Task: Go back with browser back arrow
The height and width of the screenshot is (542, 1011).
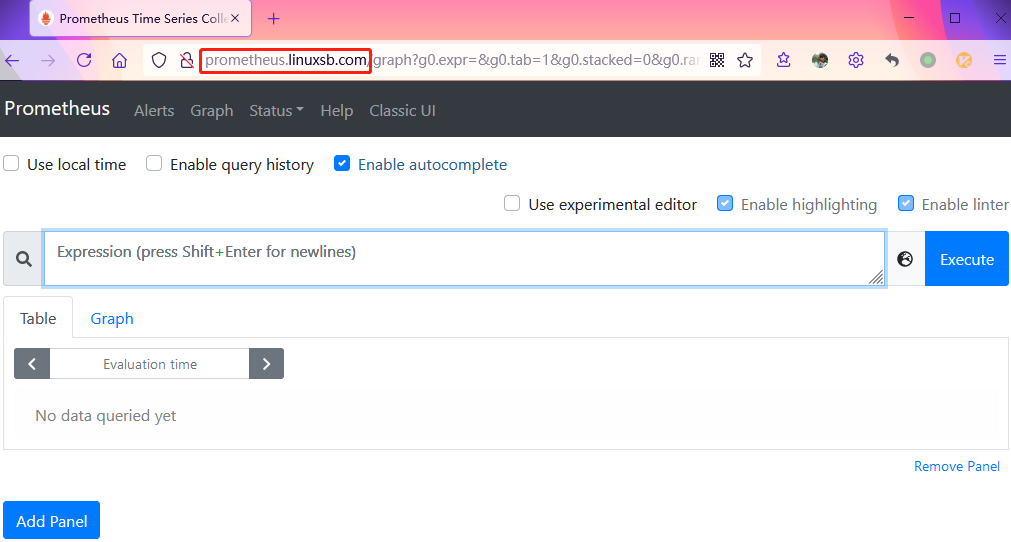Action: pyautogui.click(x=12, y=61)
